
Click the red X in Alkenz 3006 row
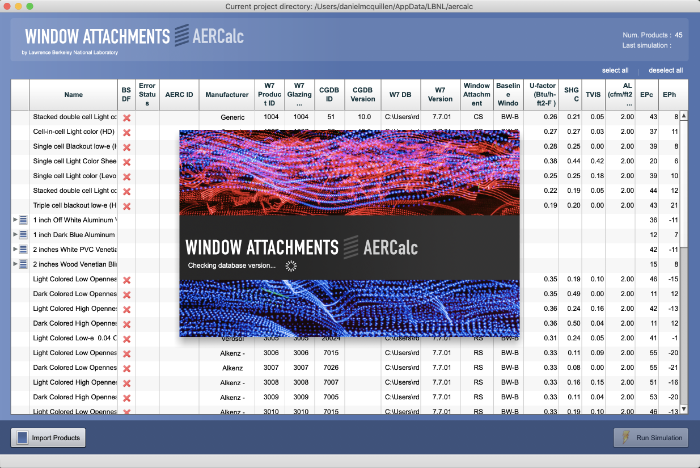127,354
